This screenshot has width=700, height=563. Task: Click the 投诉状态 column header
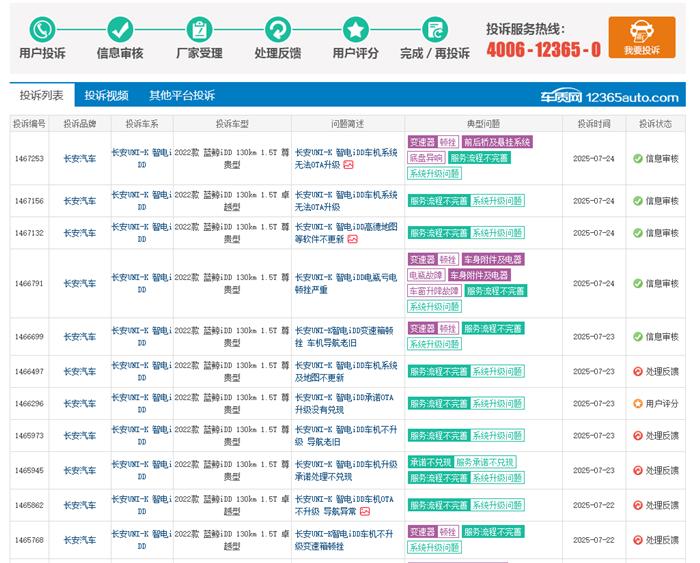pos(655,124)
